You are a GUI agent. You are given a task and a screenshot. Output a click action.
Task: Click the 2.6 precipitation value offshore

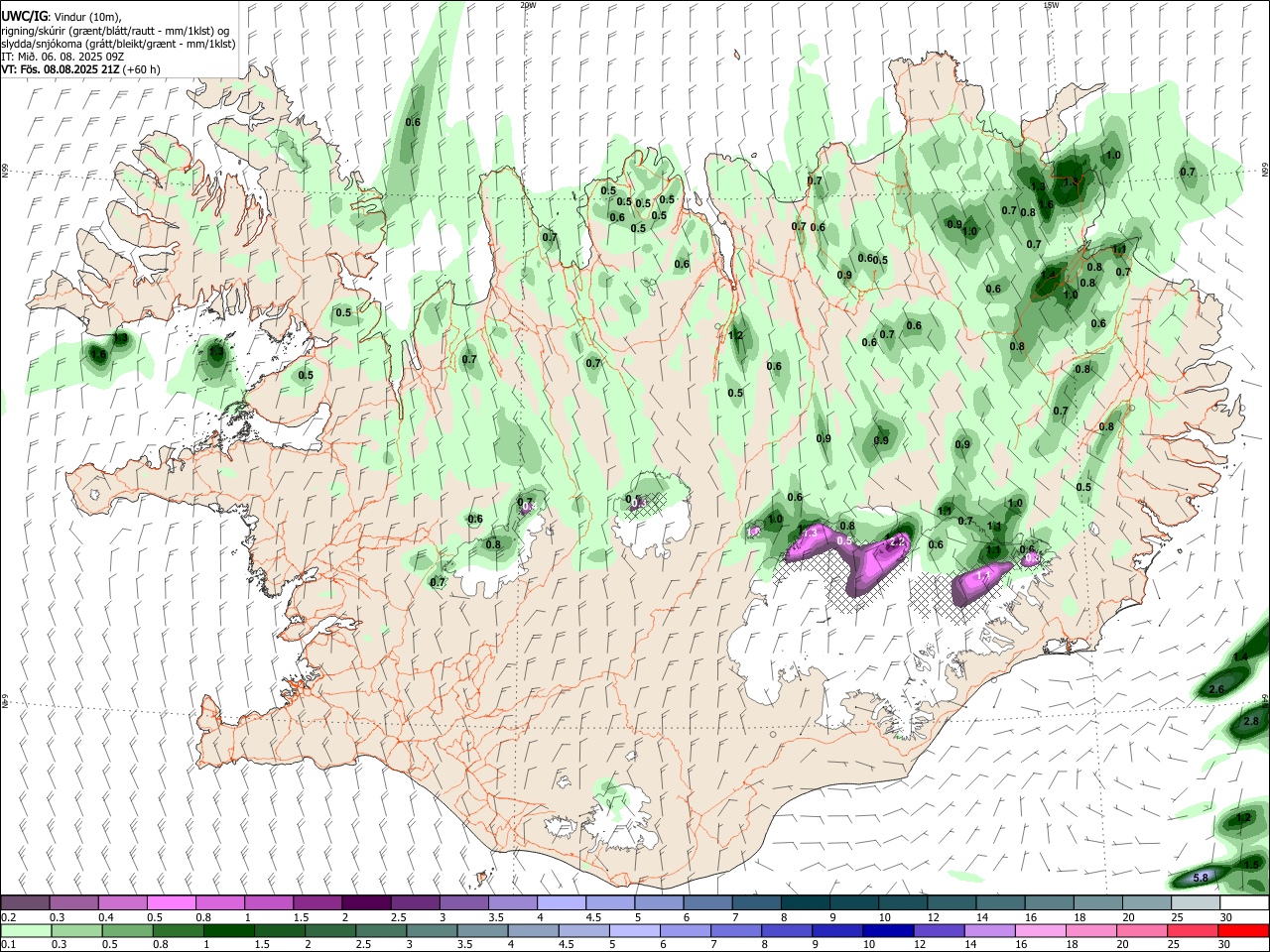1217,689
